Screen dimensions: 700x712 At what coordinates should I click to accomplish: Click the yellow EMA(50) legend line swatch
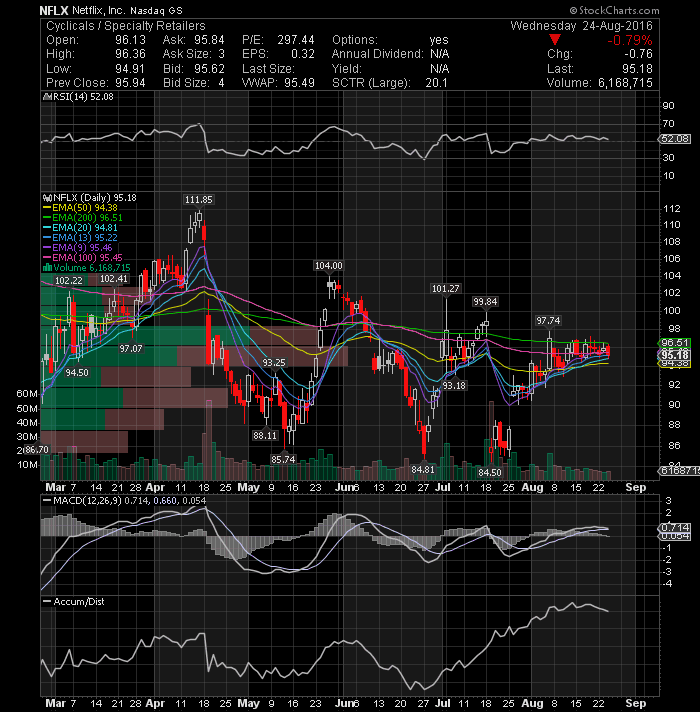(x=46, y=208)
